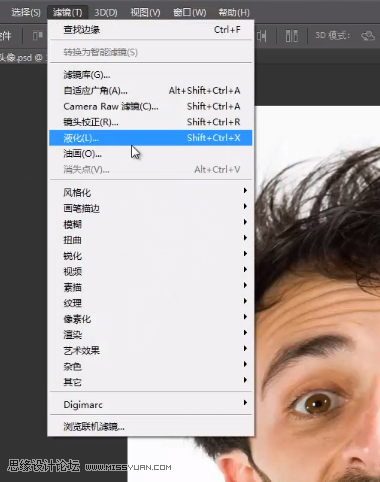The image size is (380, 482).
Task: Expand the 素描 sketch submenu
Action: (x=151, y=287)
